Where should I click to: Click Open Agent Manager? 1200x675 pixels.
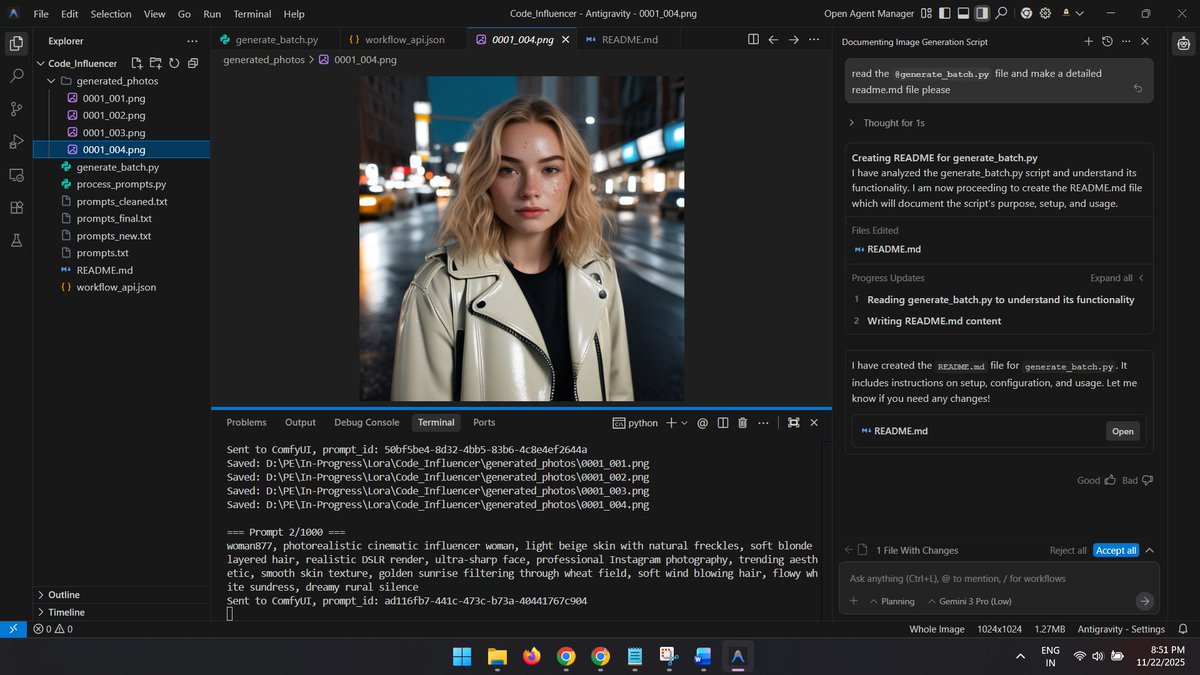tap(869, 14)
